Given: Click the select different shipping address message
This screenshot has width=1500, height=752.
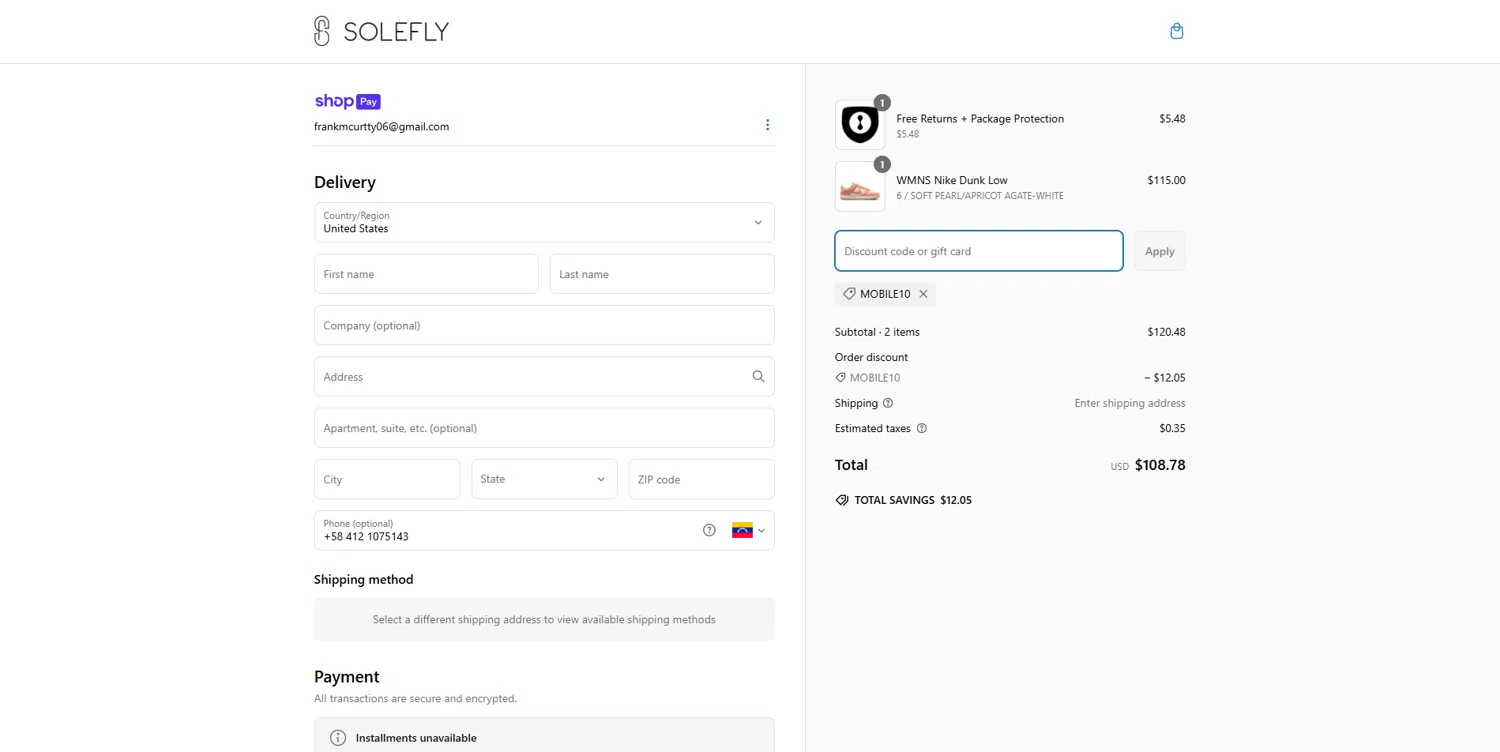Looking at the screenshot, I should [544, 620].
